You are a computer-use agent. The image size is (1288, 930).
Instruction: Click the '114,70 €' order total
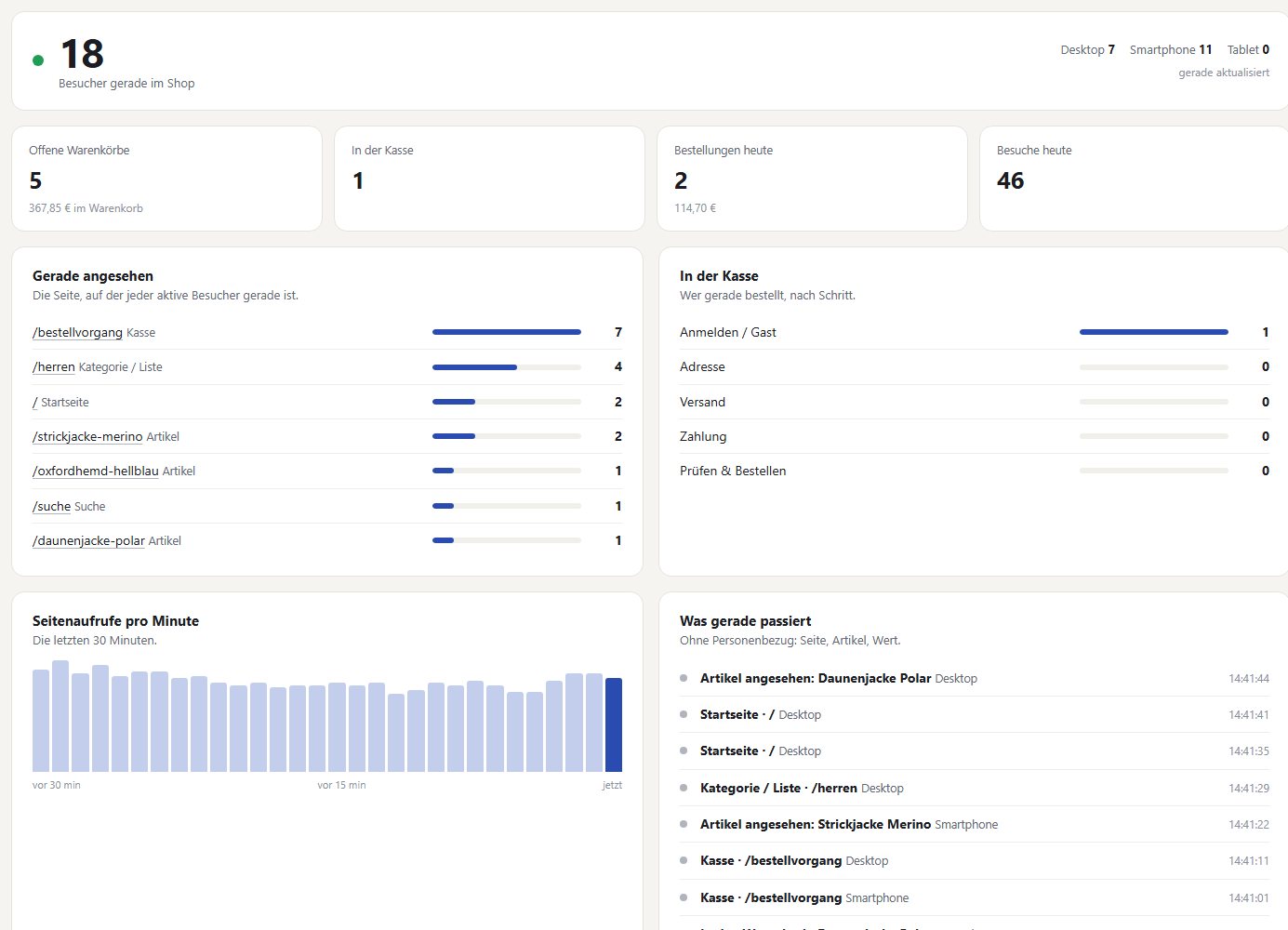tap(695, 208)
